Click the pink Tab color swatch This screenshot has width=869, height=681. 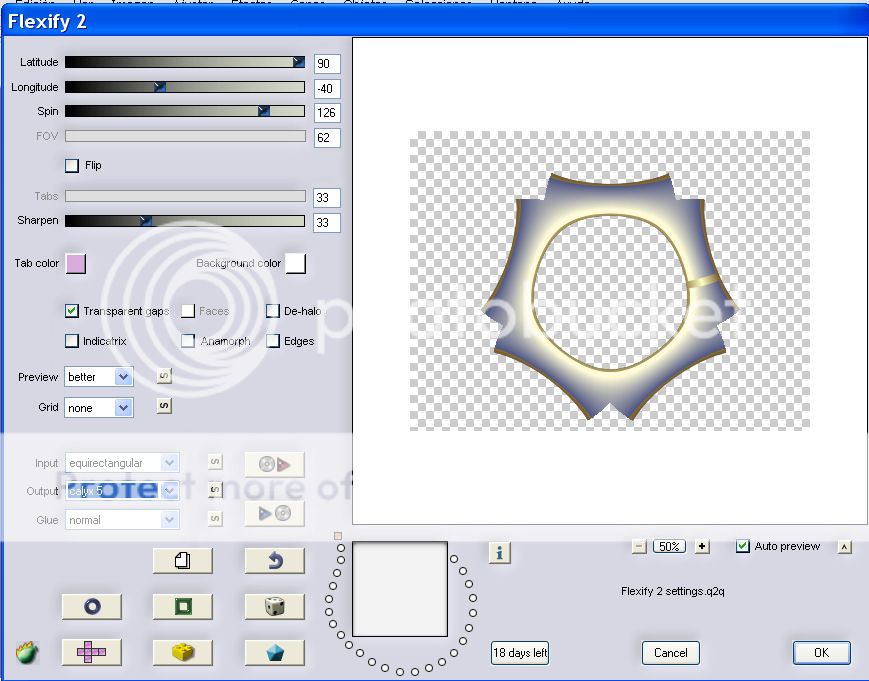[x=76, y=264]
